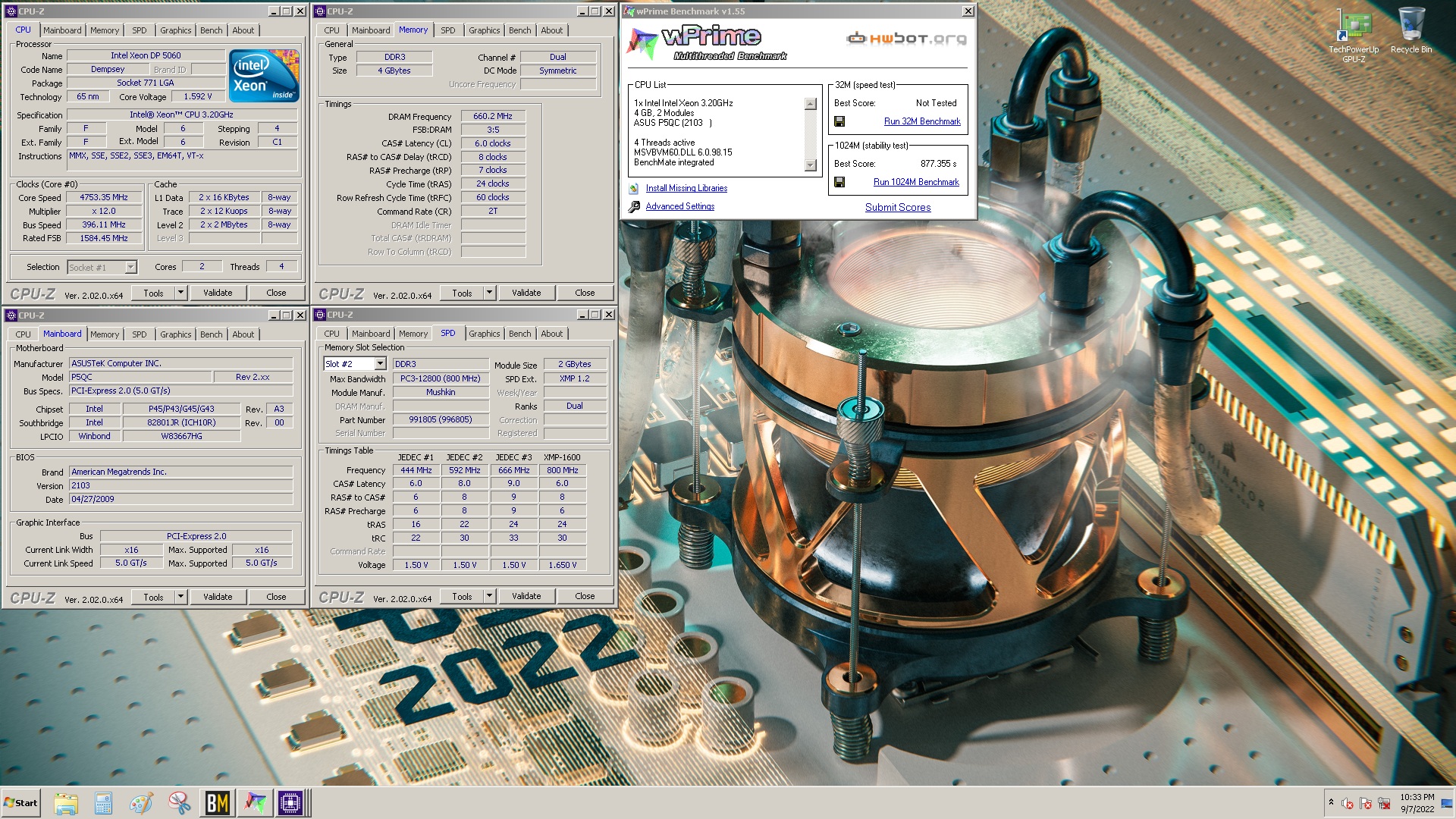Image resolution: width=1456 pixels, height=819 pixels.
Task: Open Install Missing Libraries link
Action: tap(686, 188)
